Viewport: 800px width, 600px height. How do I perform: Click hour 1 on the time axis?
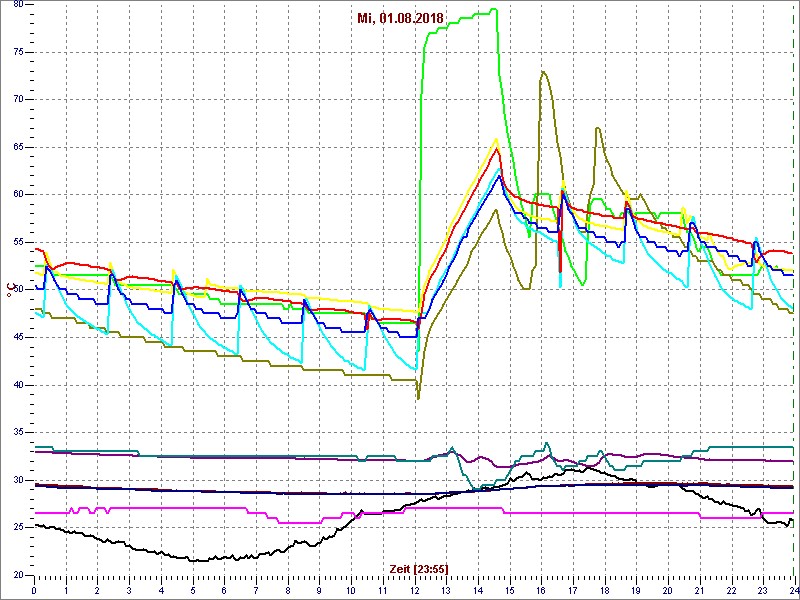coord(66,589)
